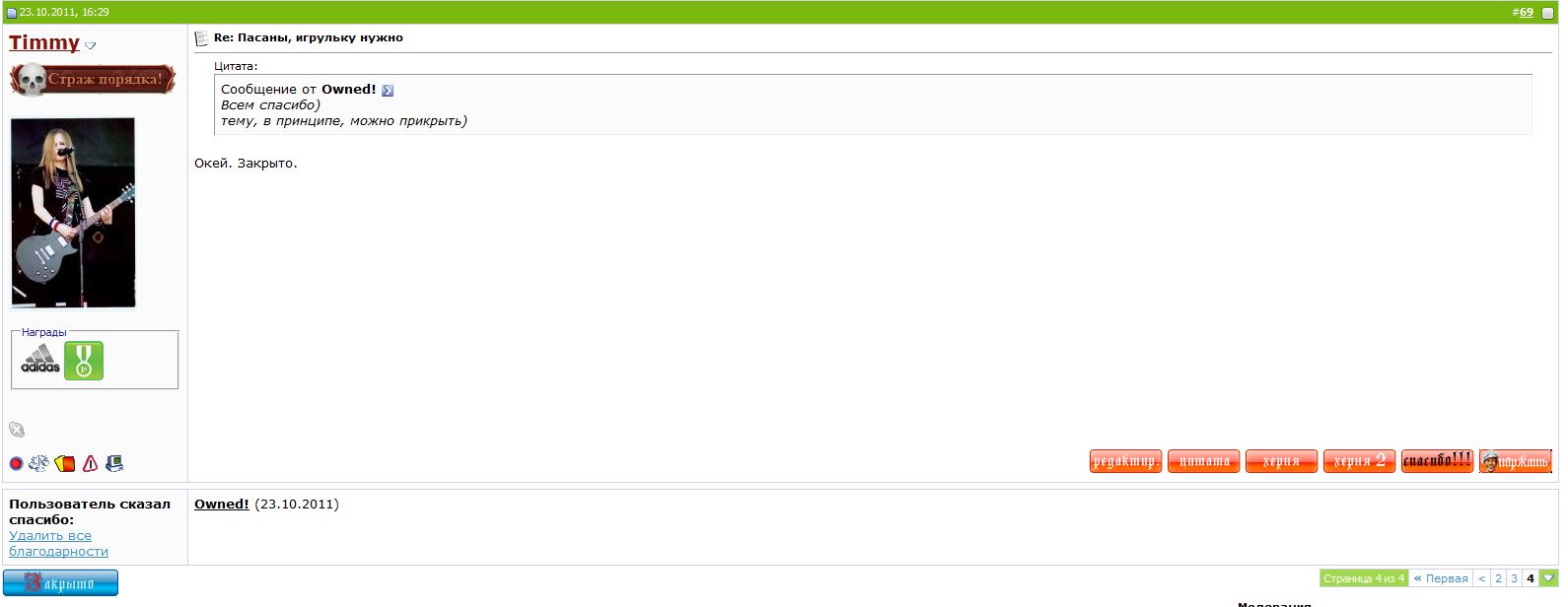The height and width of the screenshot is (607, 1568).
Task: Tick the post selection checkbox for #69
Action: [1547, 13]
